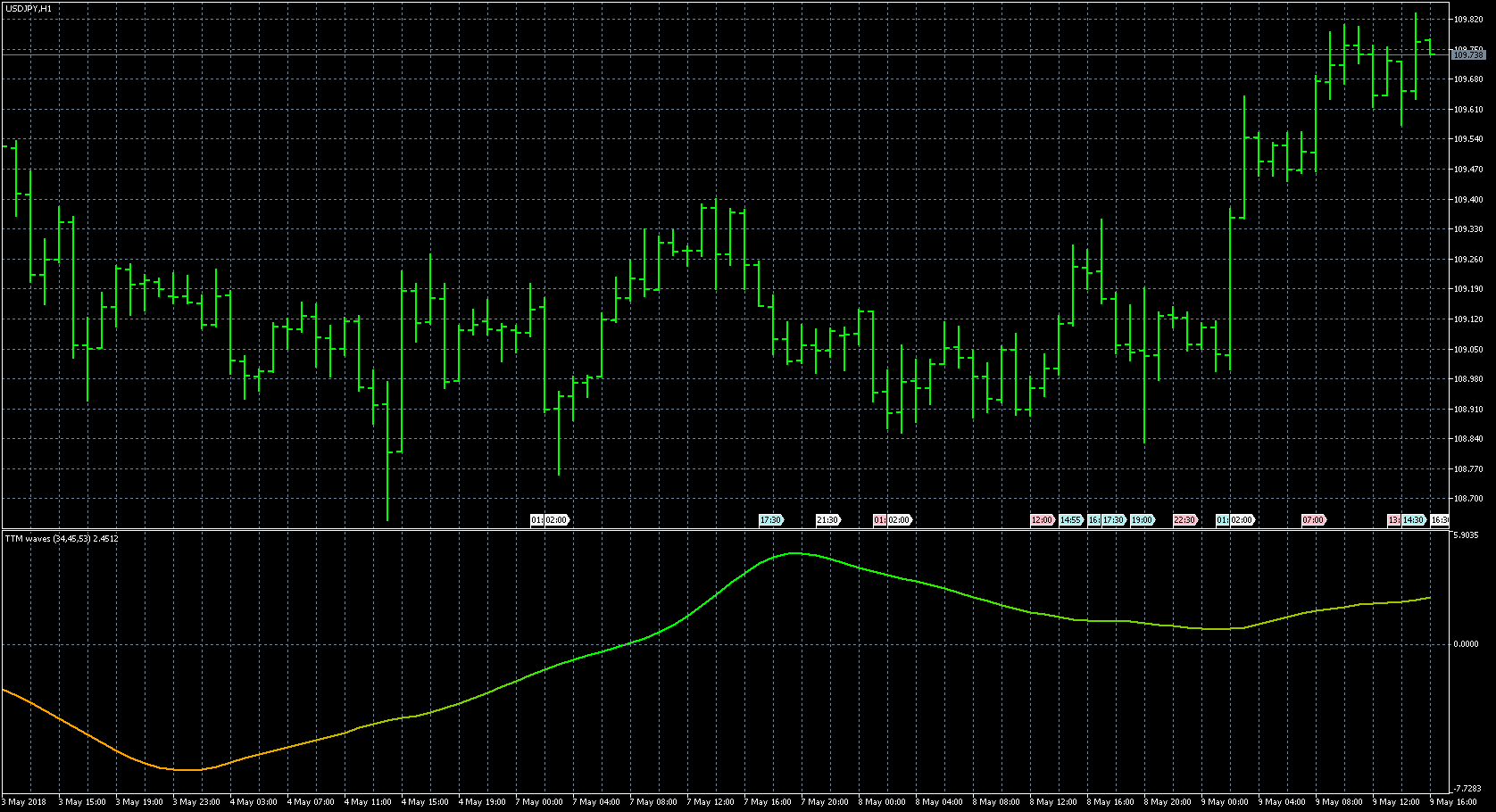Select the 108.700 price scale value
The height and width of the screenshot is (812, 1496).
[x=1468, y=499]
